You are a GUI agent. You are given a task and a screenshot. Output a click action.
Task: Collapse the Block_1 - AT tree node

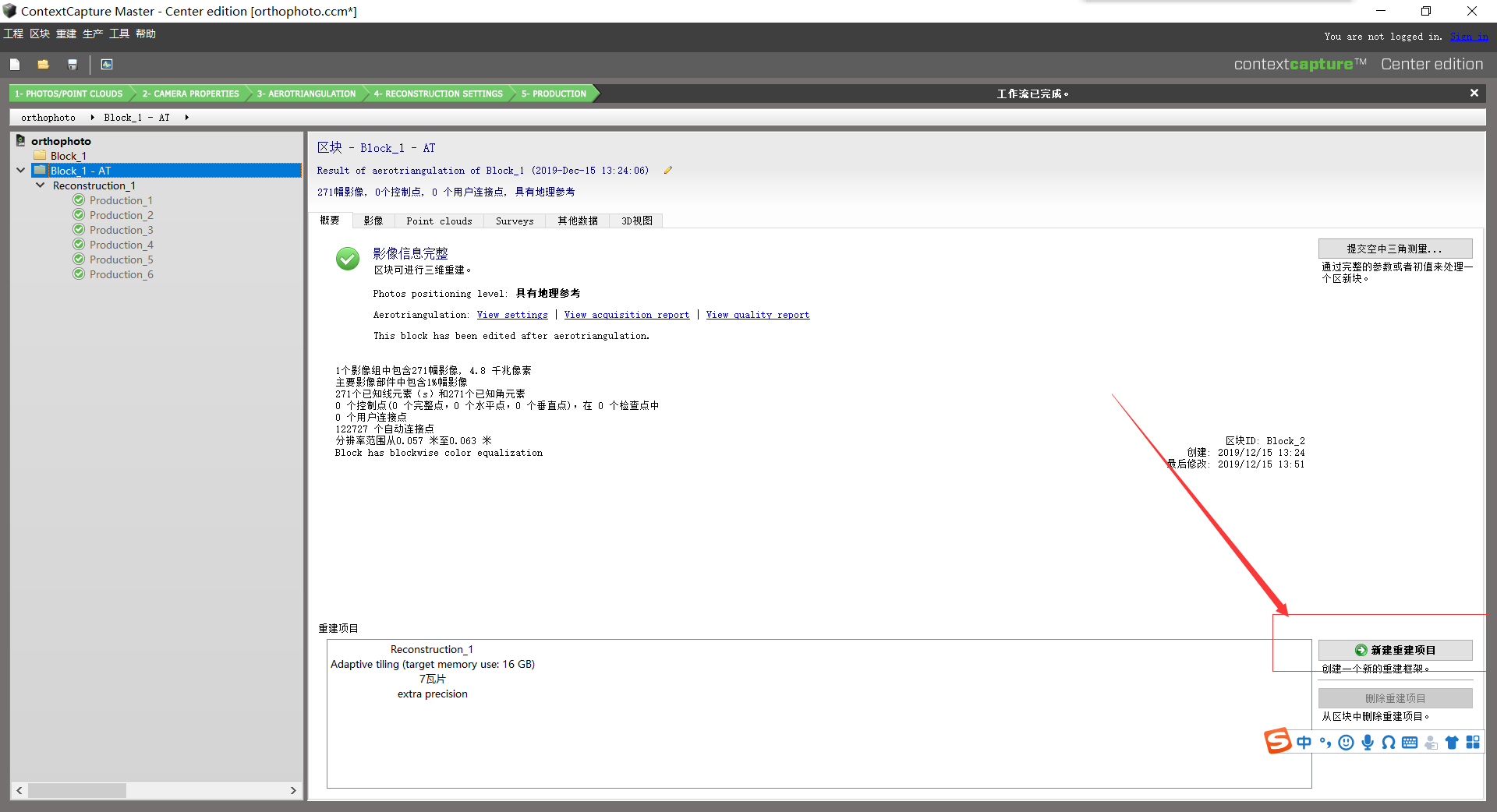click(21, 170)
